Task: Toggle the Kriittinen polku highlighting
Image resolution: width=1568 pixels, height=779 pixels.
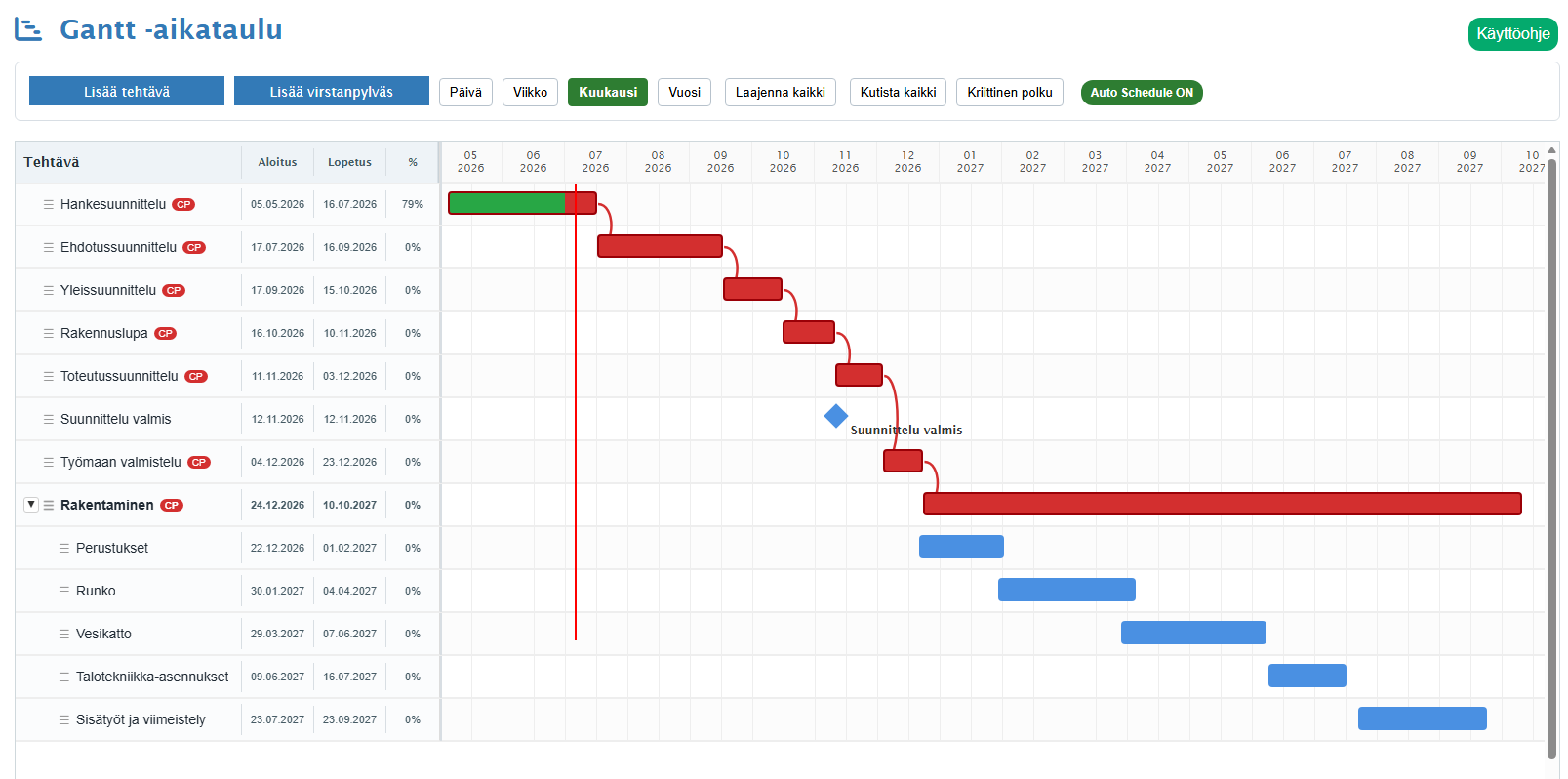Action: (x=1010, y=93)
